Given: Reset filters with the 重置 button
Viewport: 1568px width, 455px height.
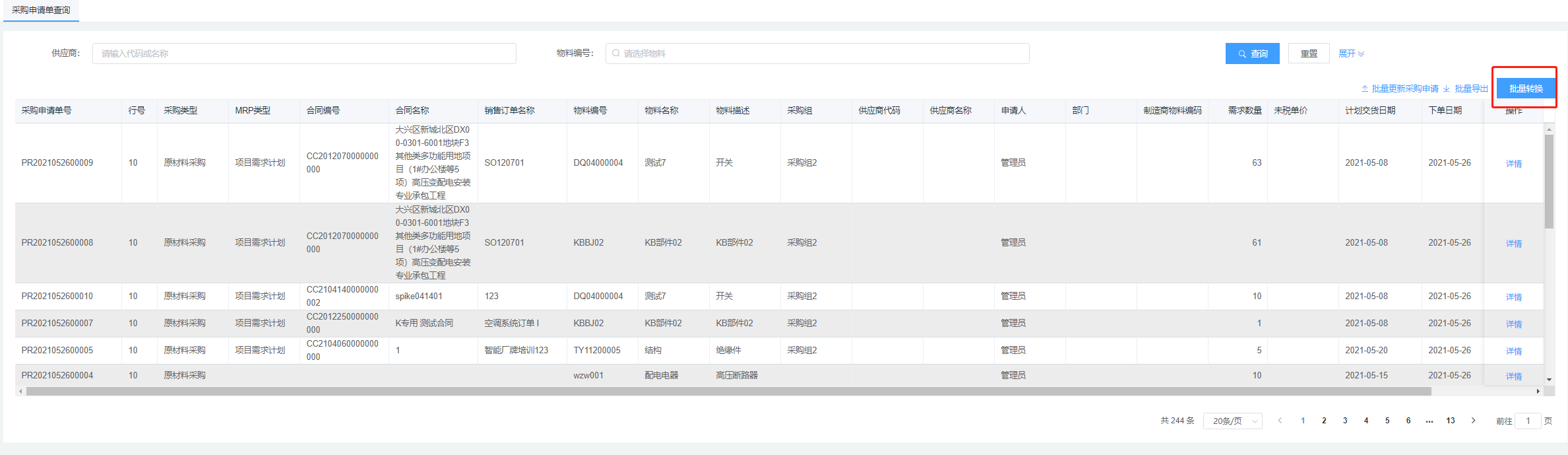Looking at the screenshot, I should point(1309,53).
